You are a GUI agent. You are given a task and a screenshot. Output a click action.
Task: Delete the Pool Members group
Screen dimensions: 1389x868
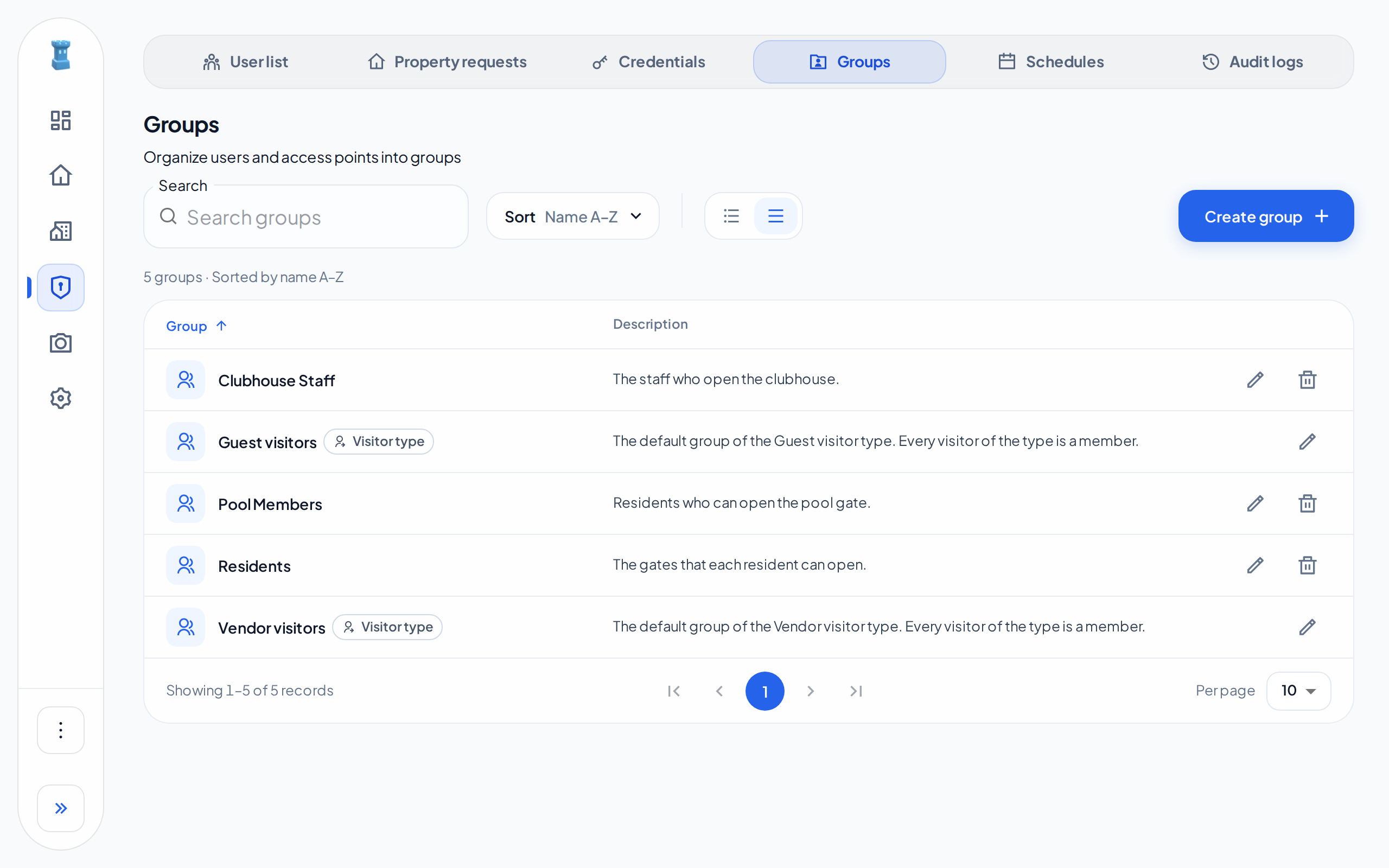pos(1307,503)
